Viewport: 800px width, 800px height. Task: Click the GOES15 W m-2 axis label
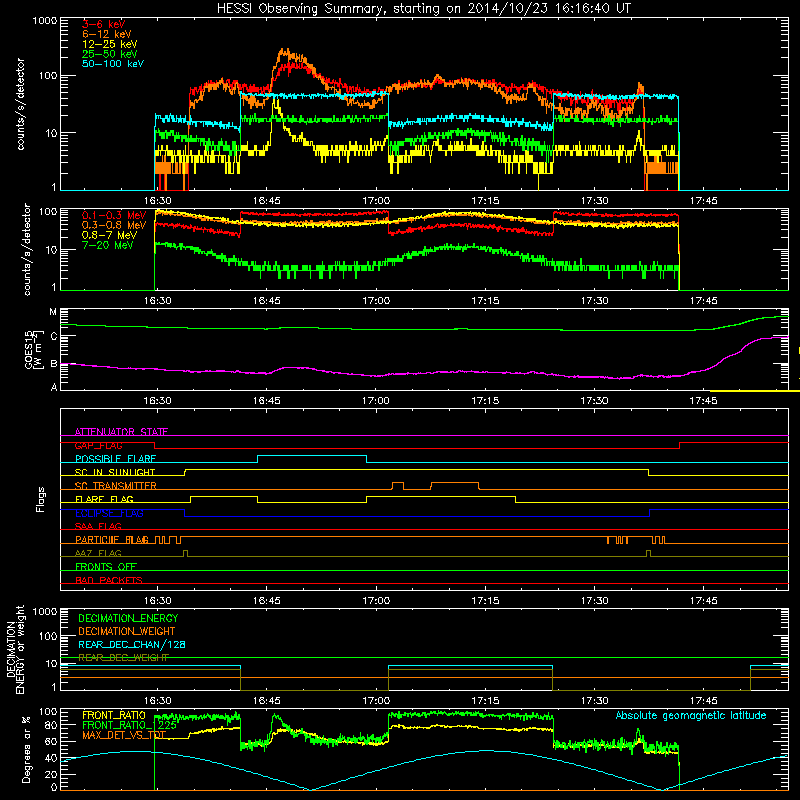click(34, 349)
